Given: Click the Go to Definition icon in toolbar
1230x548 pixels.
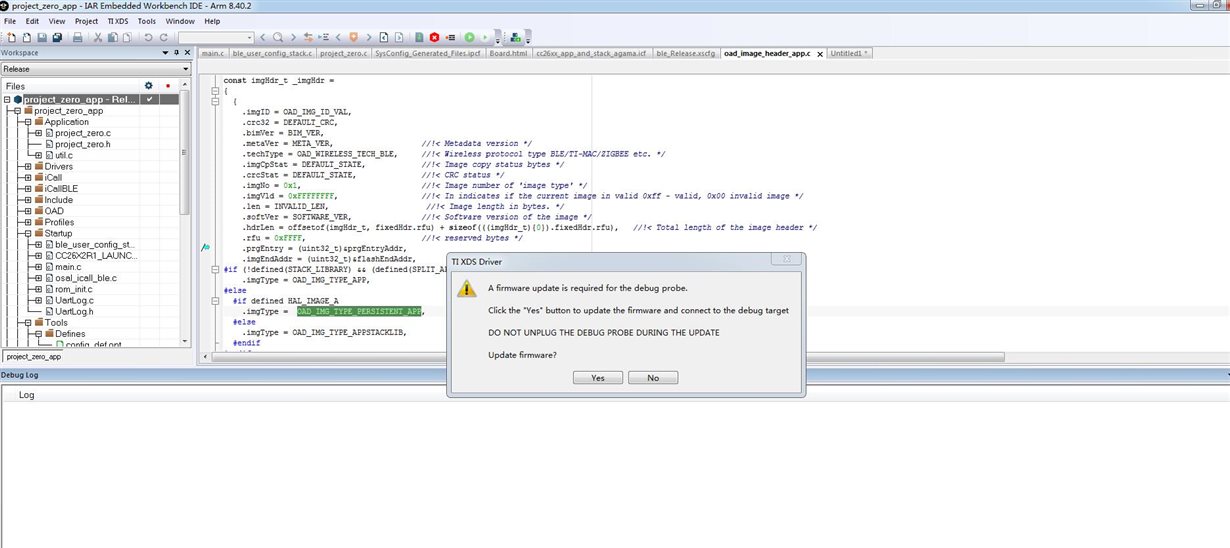Looking at the screenshot, I should tap(323, 37).
